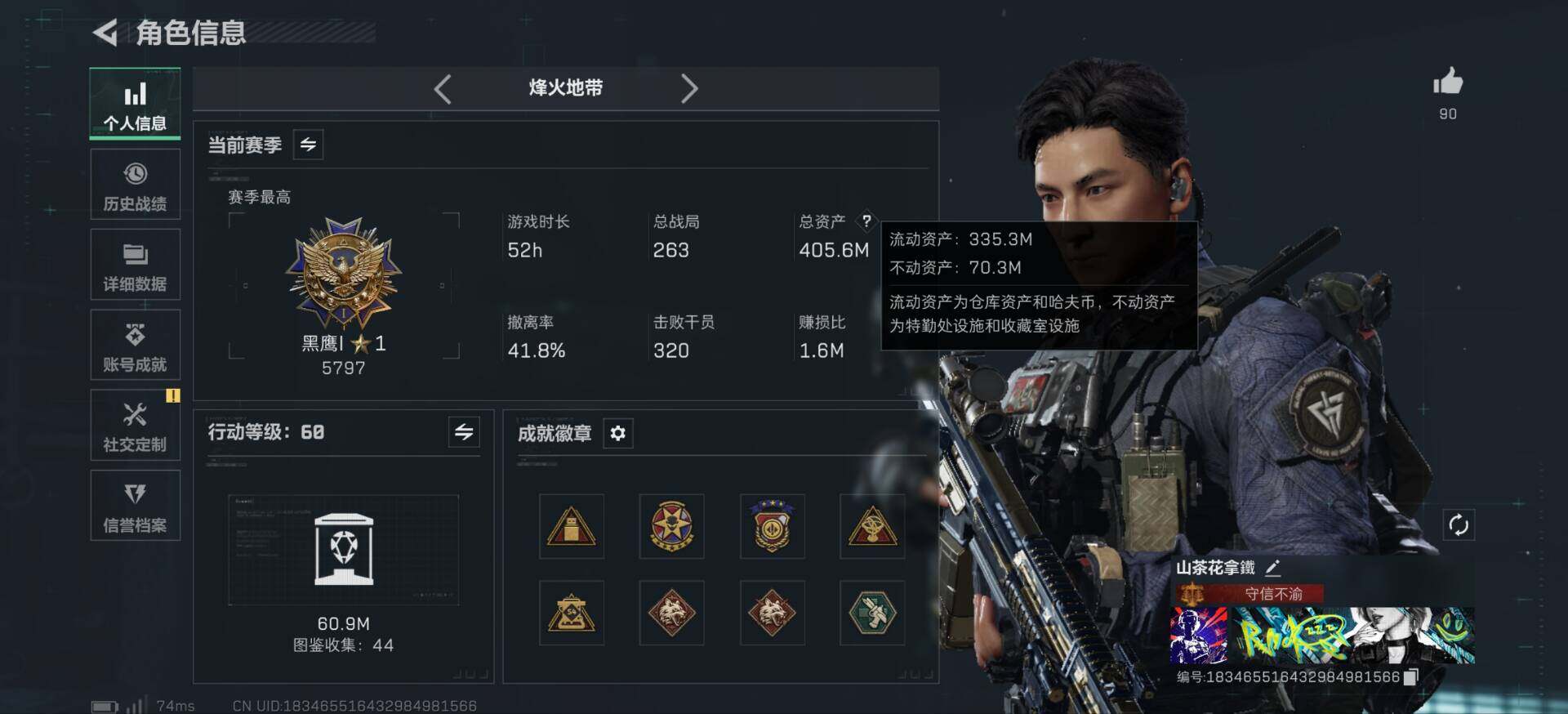
Task: Switch to next mode with right chevron
Action: [x=689, y=89]
